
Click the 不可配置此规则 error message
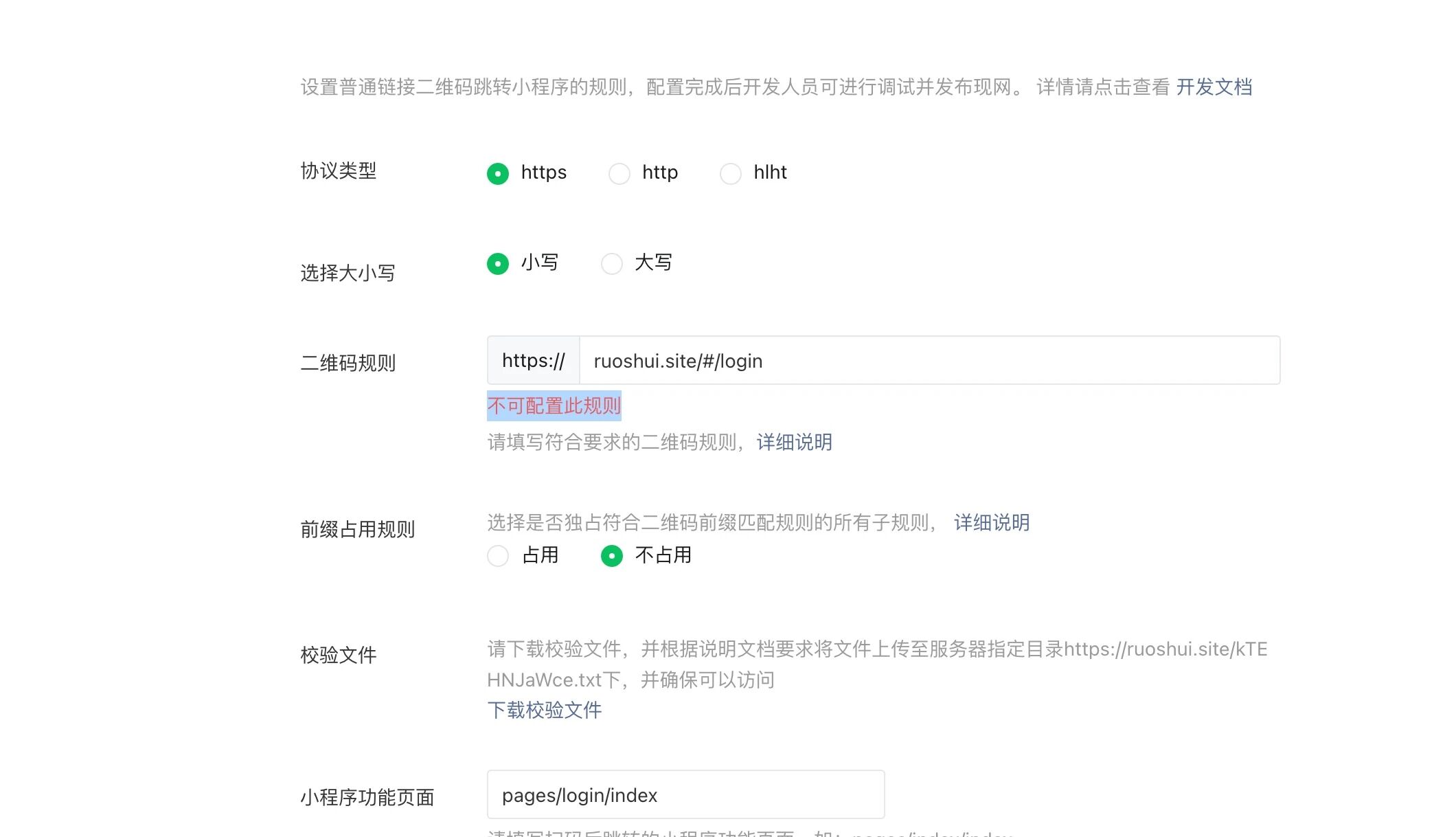pyautogui.click(x=554, y=405)
